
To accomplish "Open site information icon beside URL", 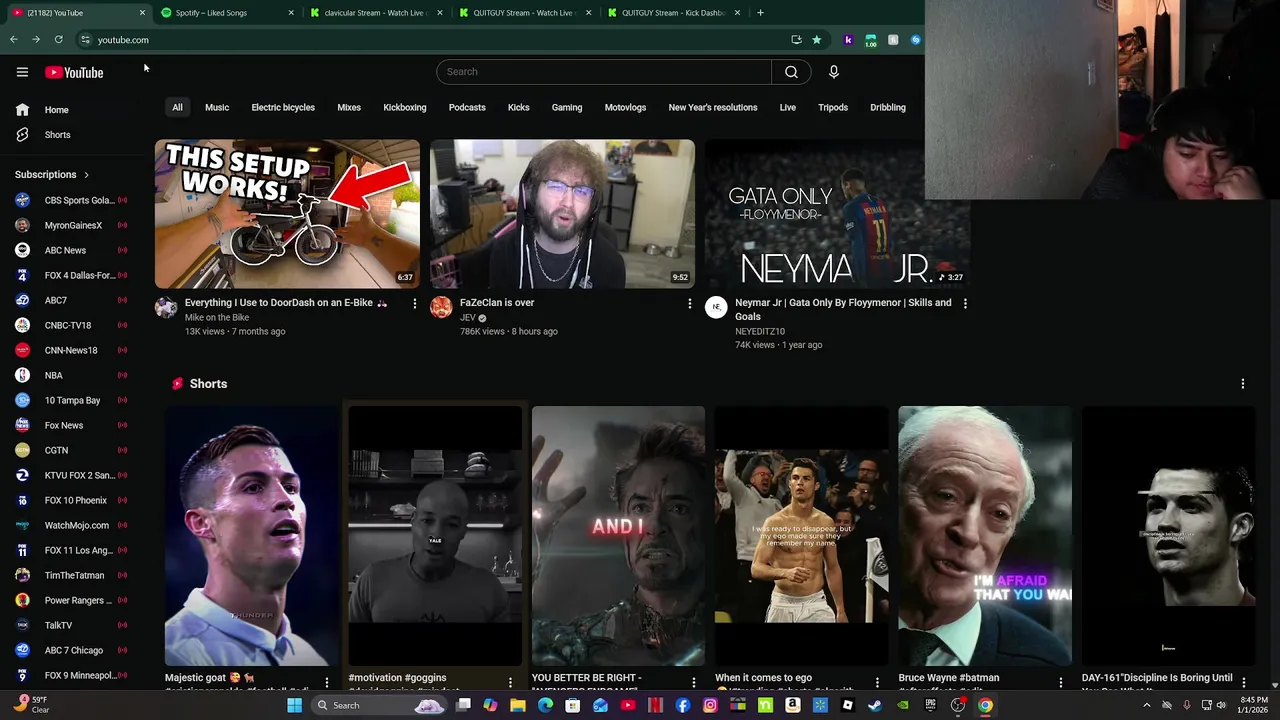I will click(x=85, y=40).
